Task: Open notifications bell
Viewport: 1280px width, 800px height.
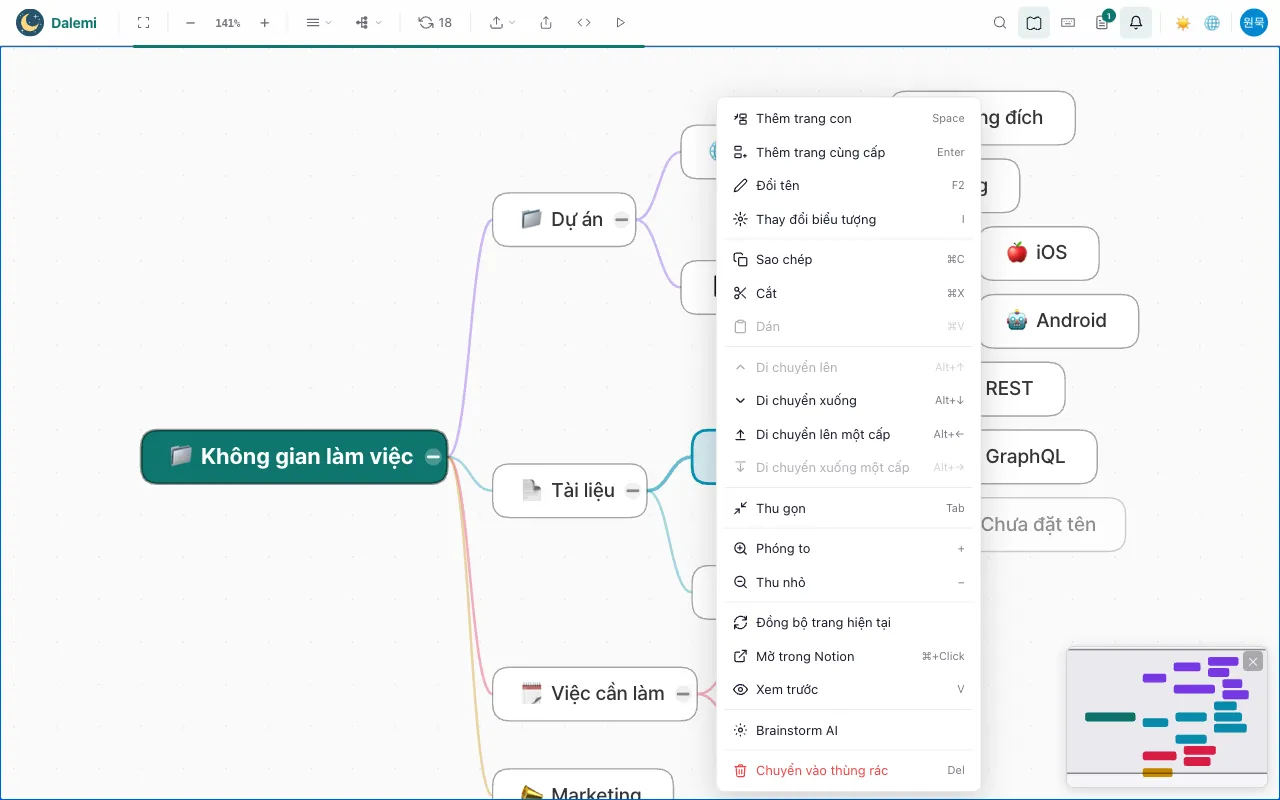Action: pos(1136,22)
